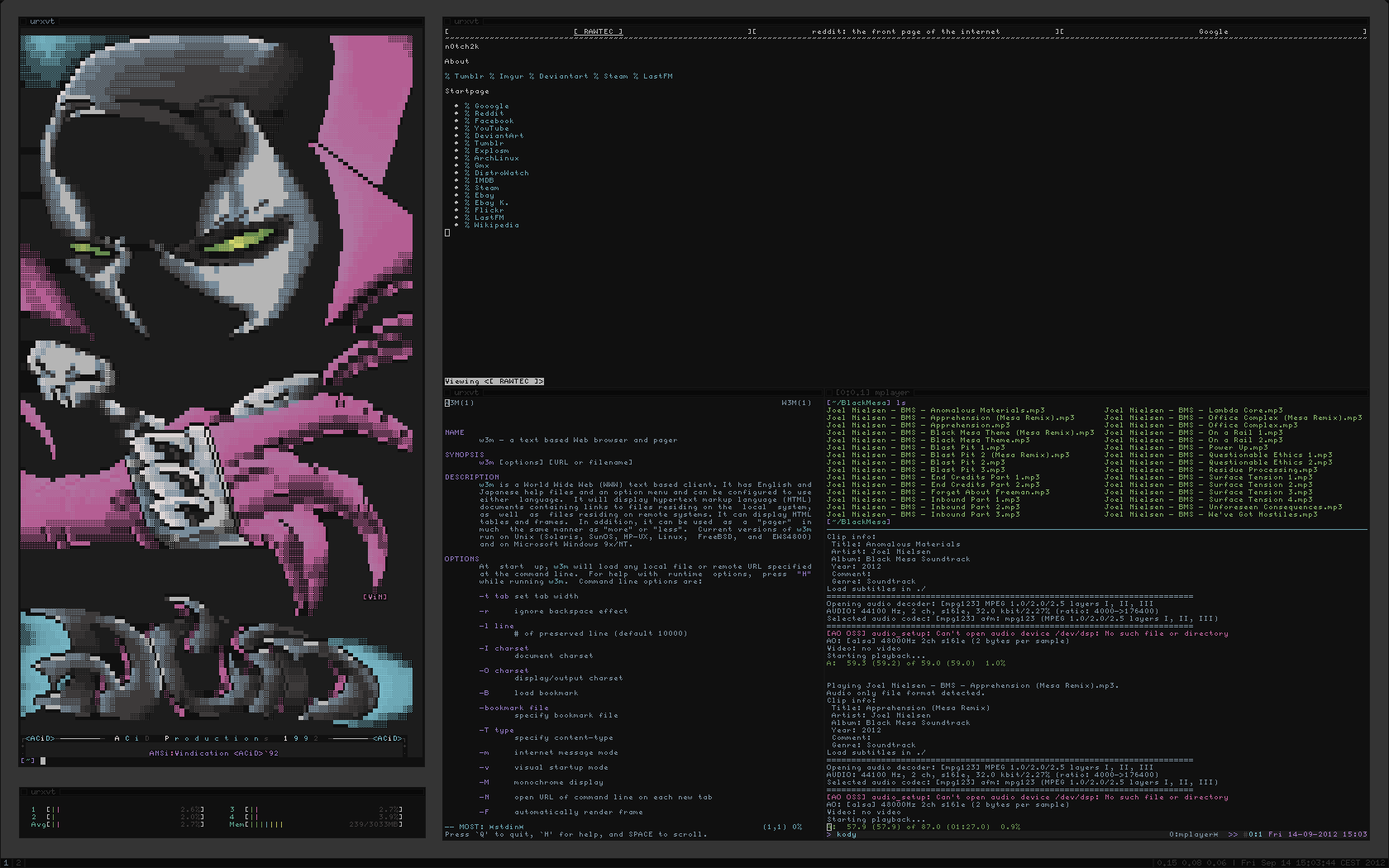Switch to workspace 2 in the bottom bar

17,862
